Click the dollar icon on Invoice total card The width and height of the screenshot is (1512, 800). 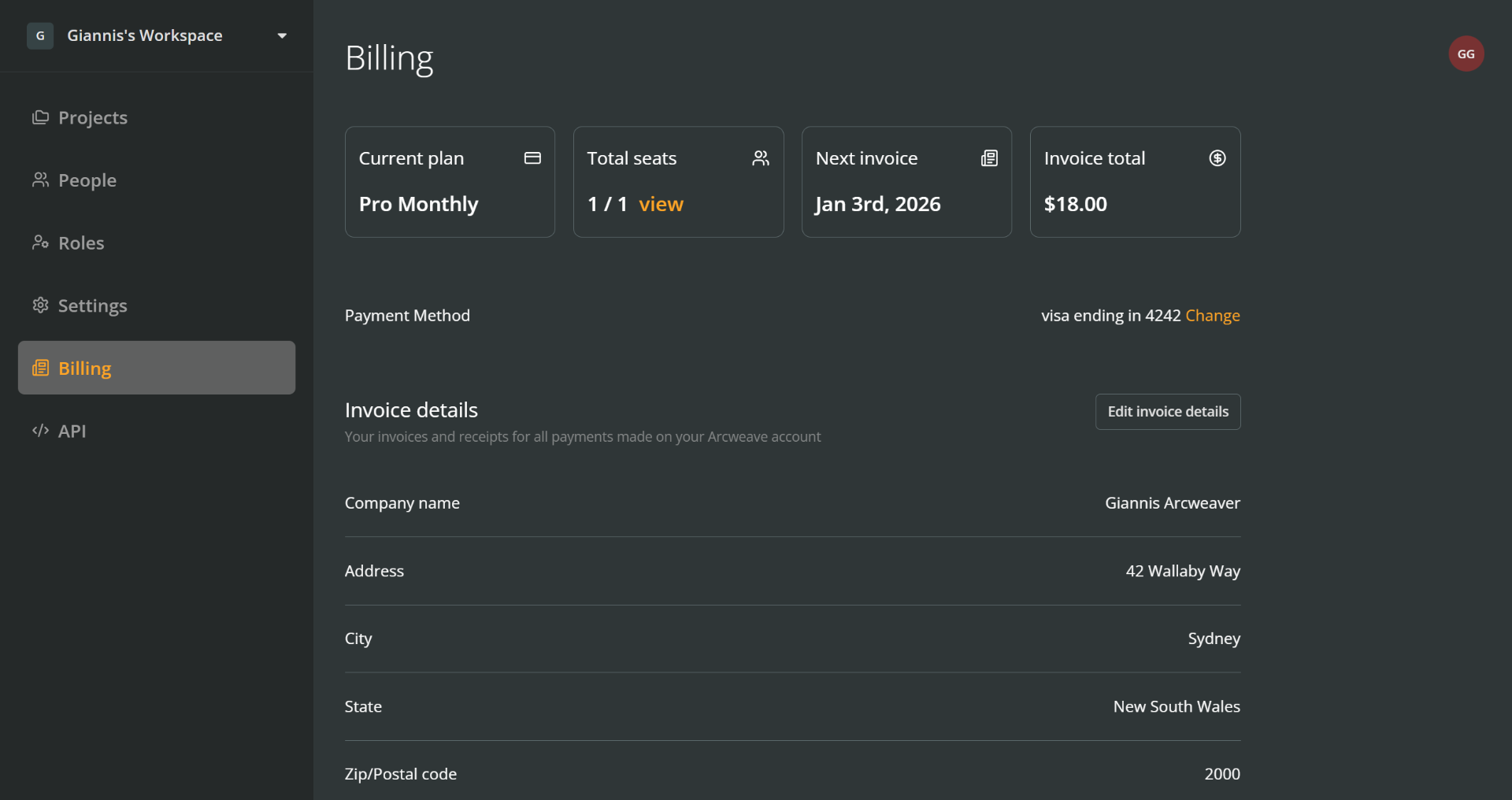pos(1217,157)
